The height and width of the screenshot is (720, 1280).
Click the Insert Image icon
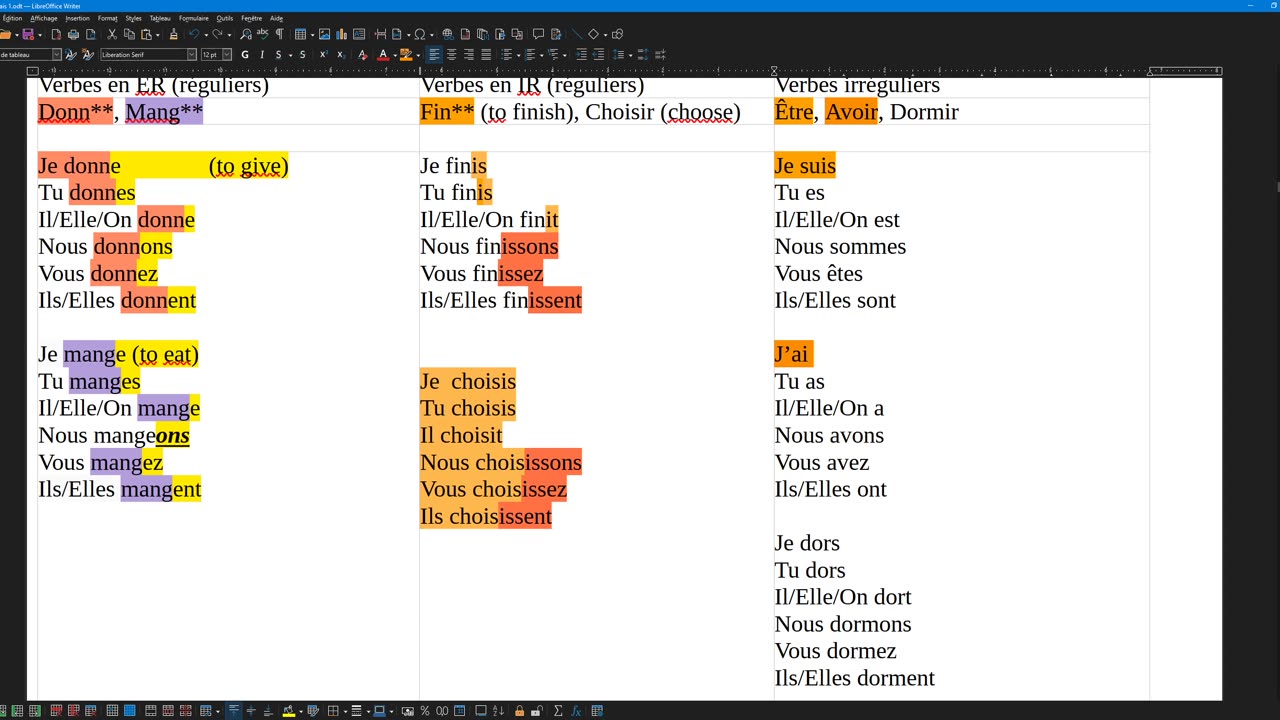tap(324, 34)
